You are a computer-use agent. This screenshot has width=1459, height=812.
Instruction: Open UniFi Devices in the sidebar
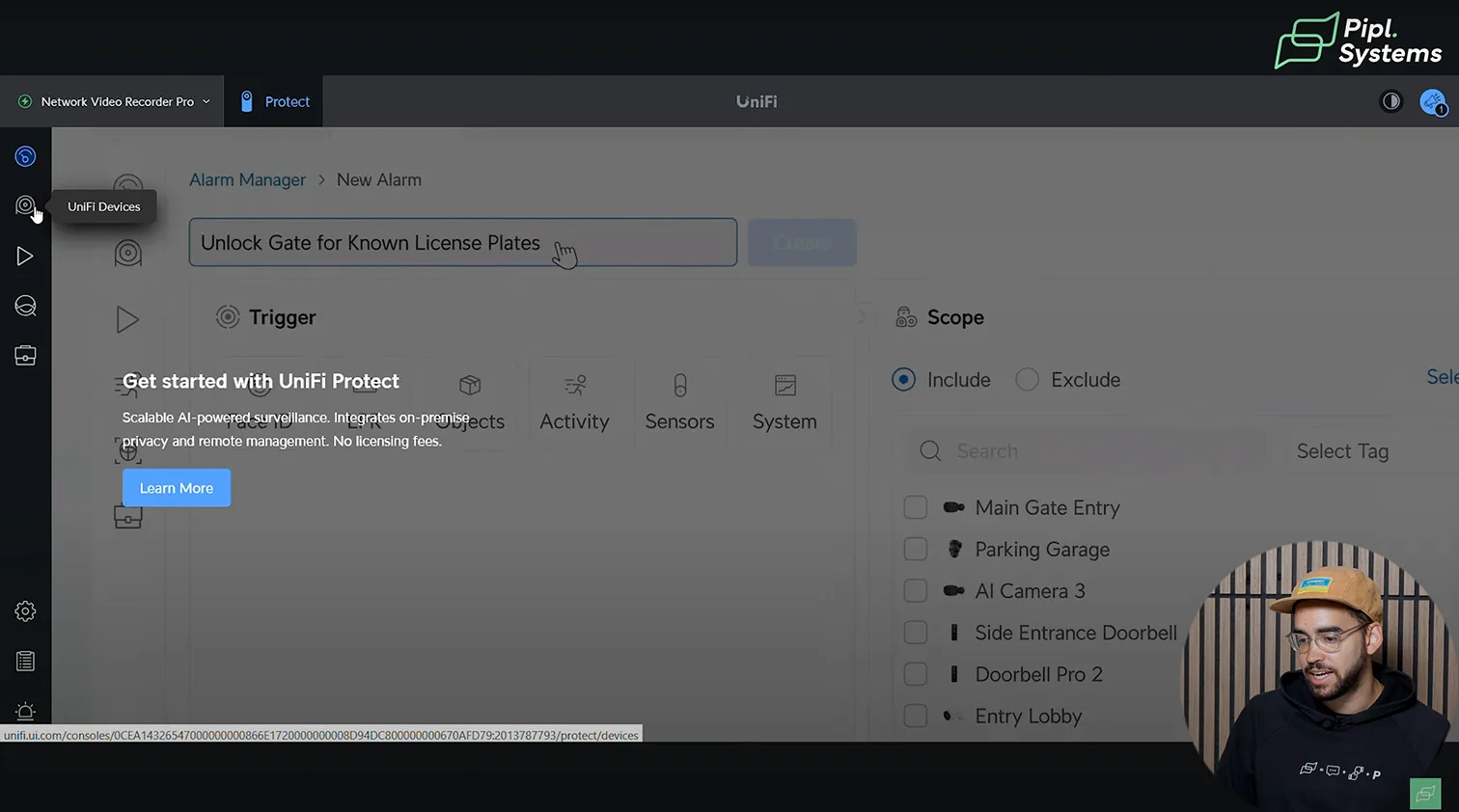point(25,206)
